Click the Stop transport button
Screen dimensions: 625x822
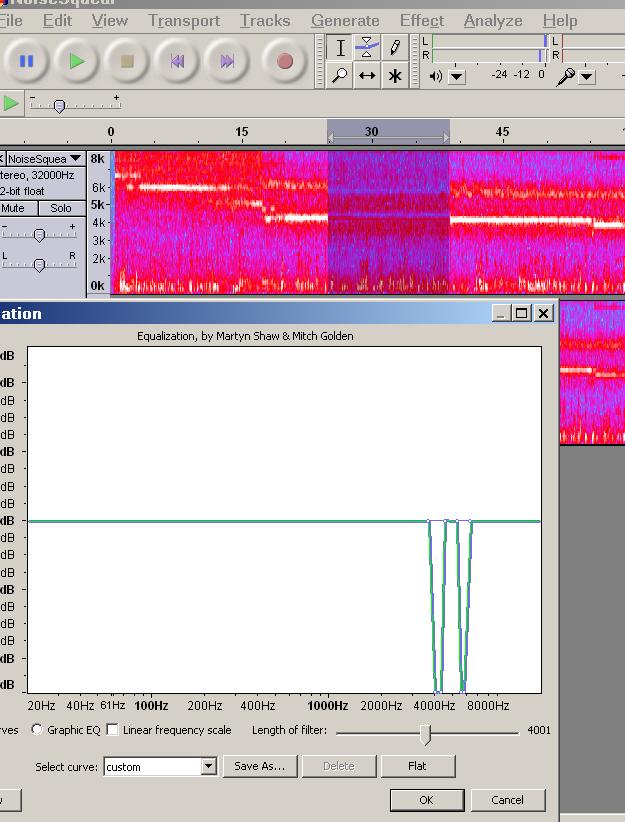coord(127,61)
